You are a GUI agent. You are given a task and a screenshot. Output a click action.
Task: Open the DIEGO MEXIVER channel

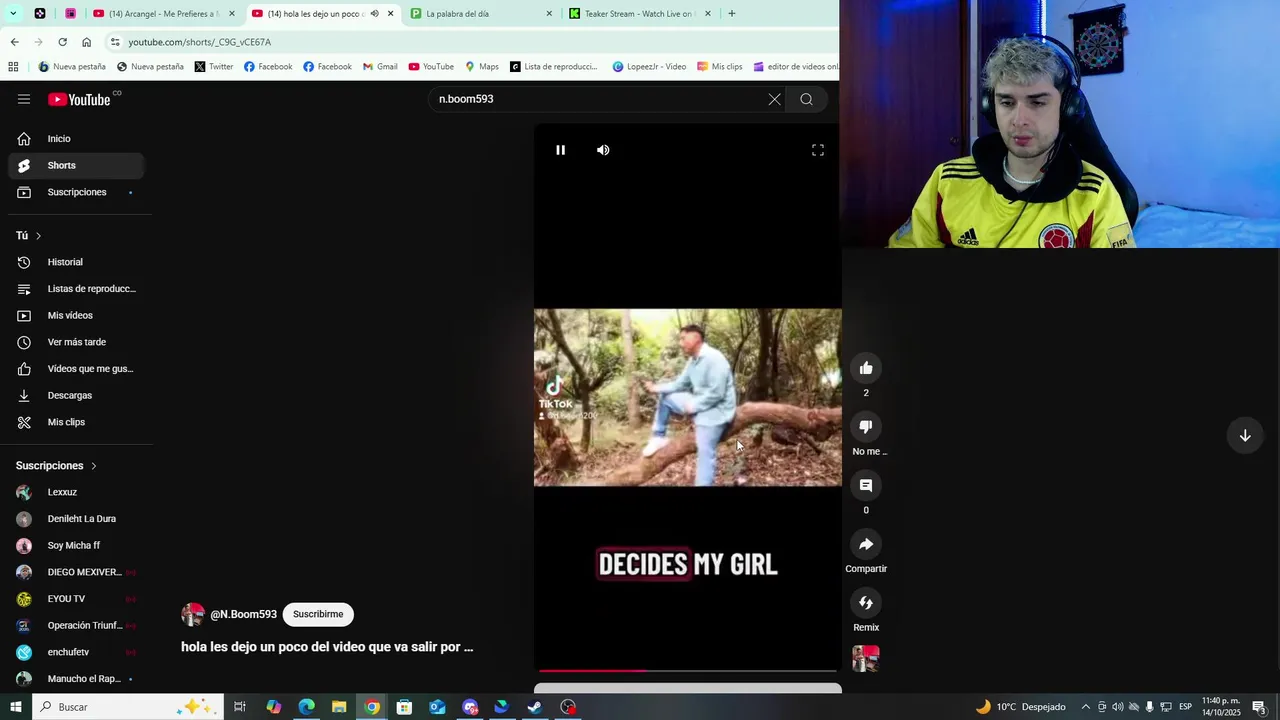pyautogui.click(x=76, y=572)
